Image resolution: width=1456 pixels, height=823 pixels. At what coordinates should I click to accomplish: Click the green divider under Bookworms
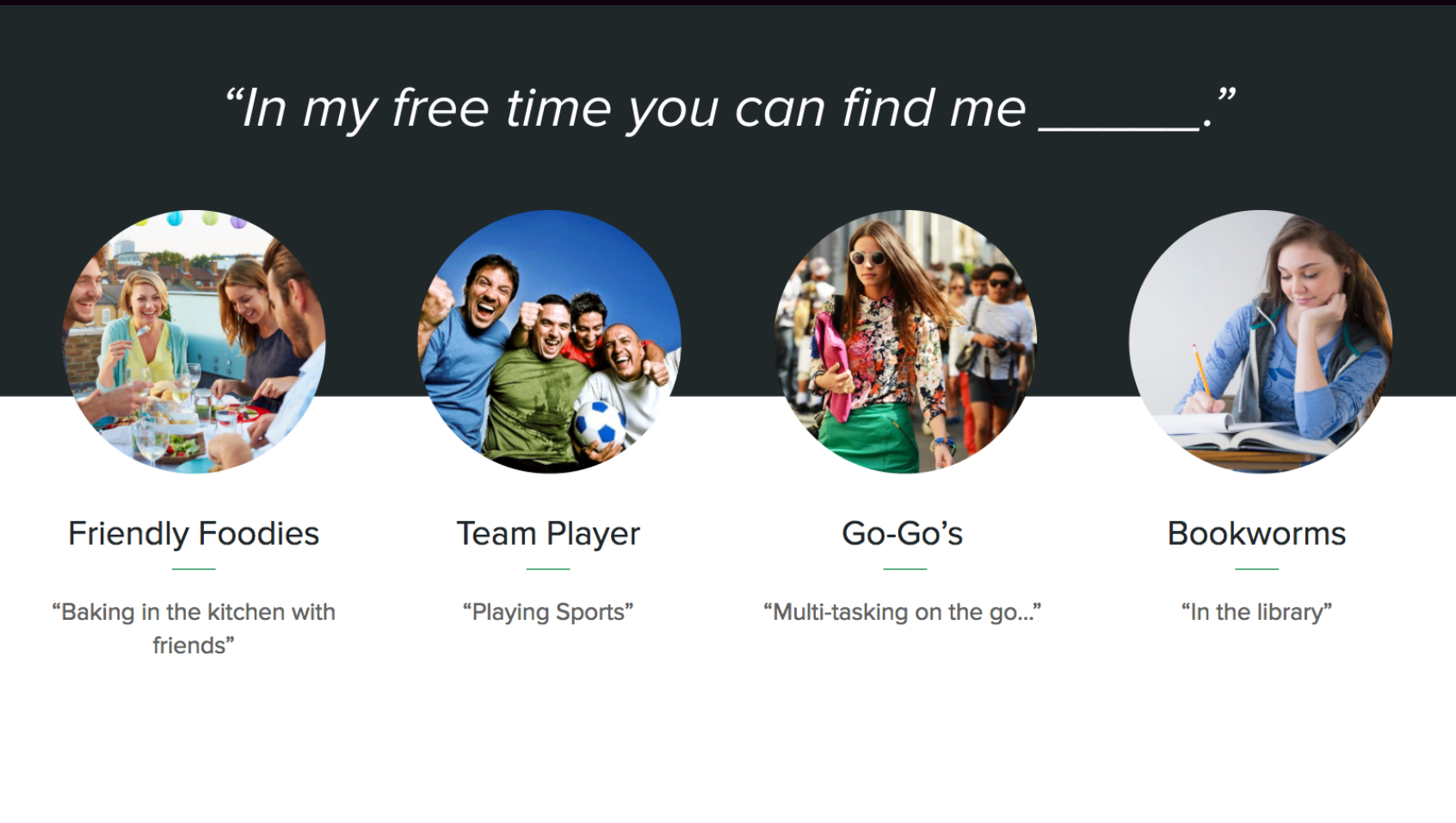point(1256,569)
